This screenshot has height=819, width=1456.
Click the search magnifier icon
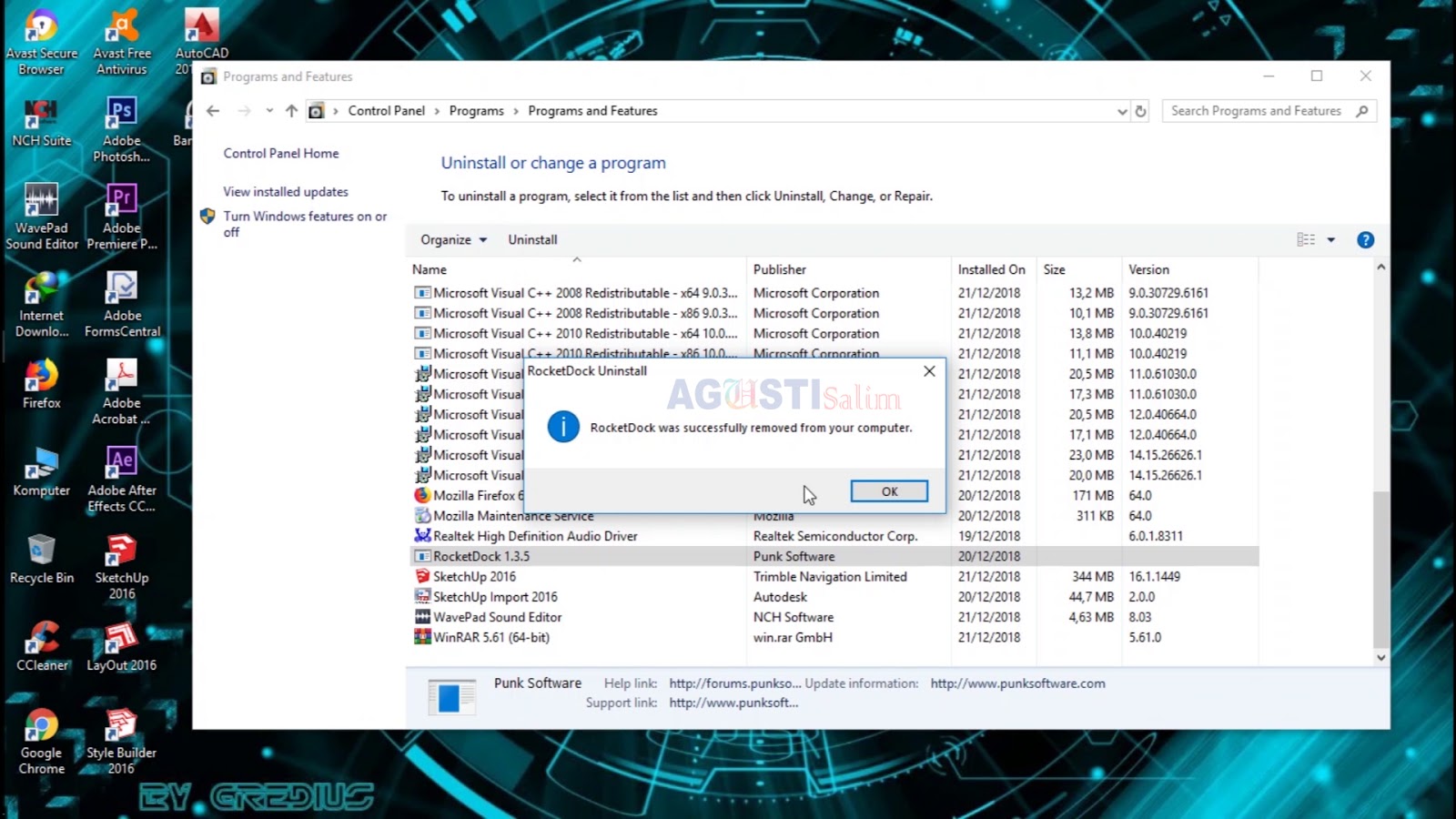(1362, 111)
